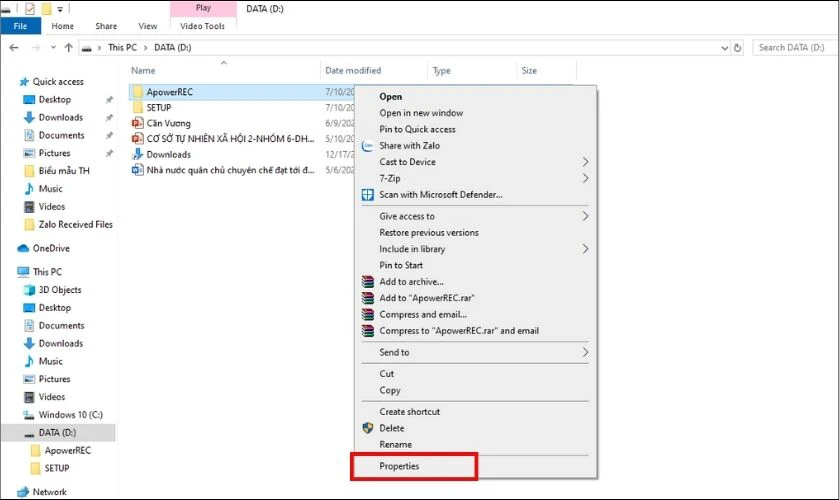Open pinned Documents under Quick access
The height and width of the screenshot is (500, 840).
point(61,135)
